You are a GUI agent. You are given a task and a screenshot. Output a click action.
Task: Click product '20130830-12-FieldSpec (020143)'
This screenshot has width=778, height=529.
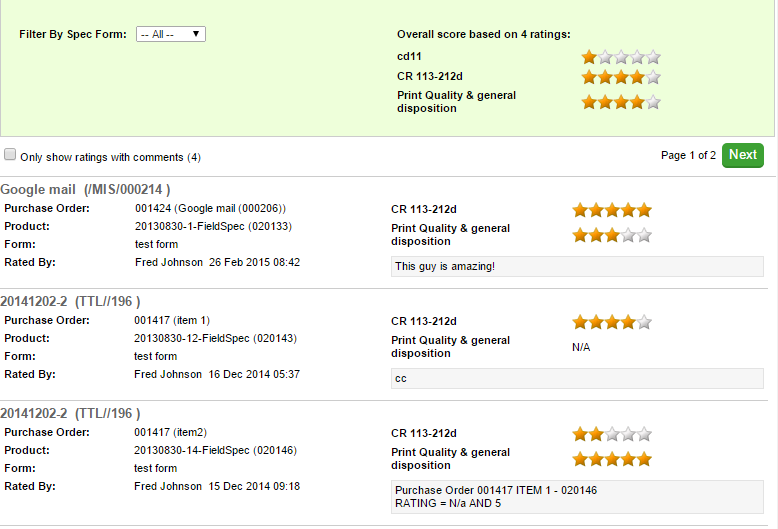215,338
